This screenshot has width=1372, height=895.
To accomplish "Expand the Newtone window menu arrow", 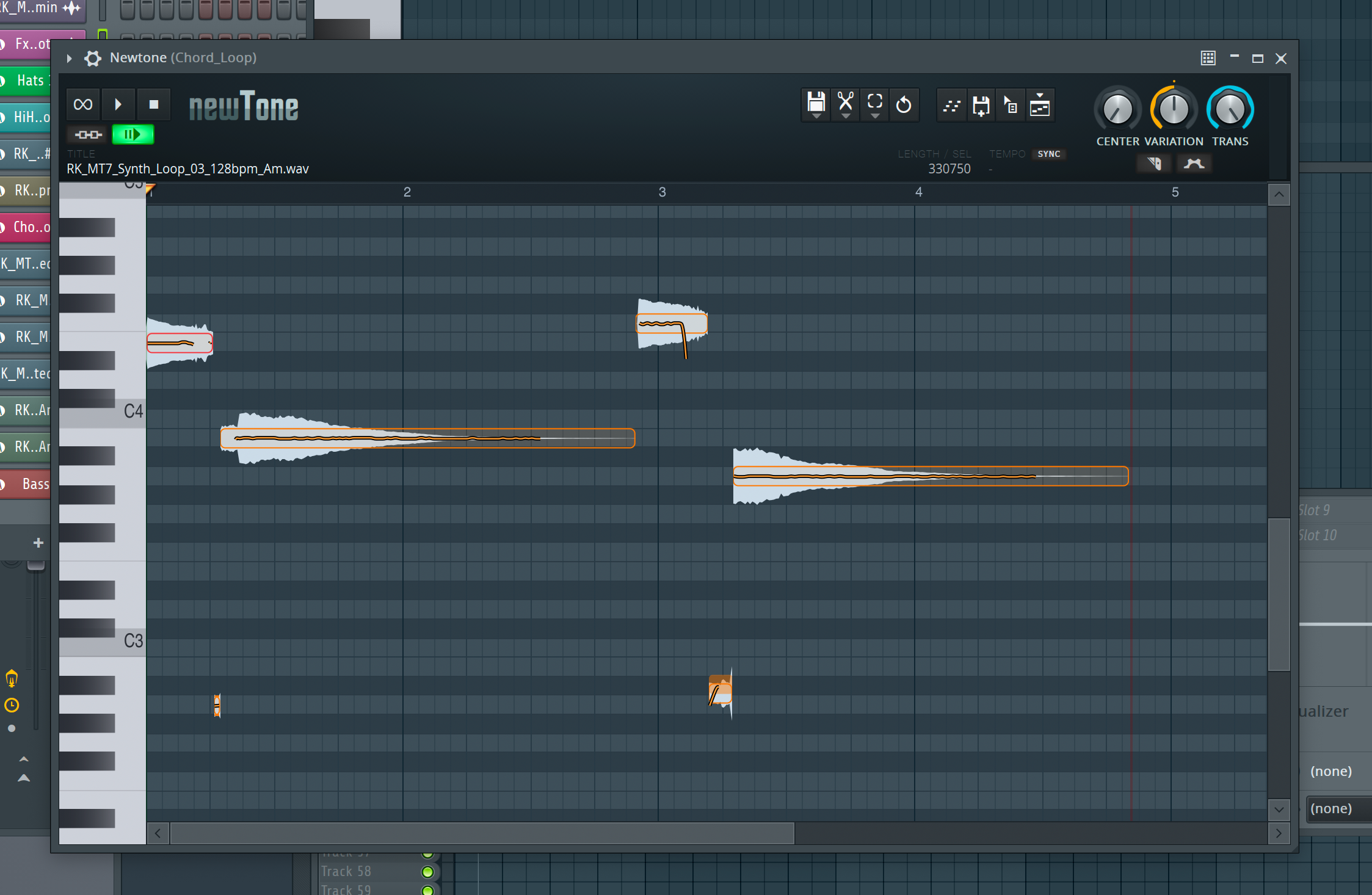I will (69, 58).
